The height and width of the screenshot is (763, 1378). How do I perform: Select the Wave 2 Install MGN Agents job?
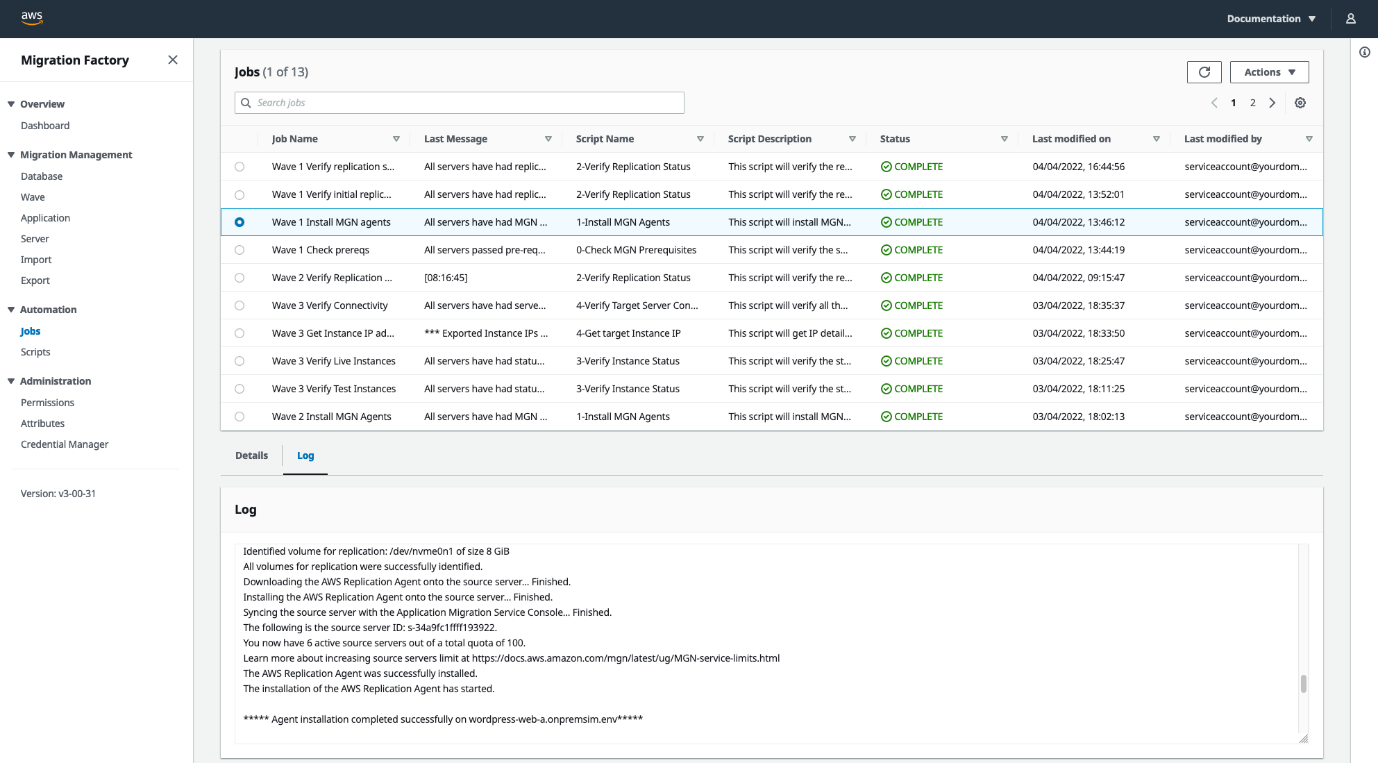click(x=239, y=416)
